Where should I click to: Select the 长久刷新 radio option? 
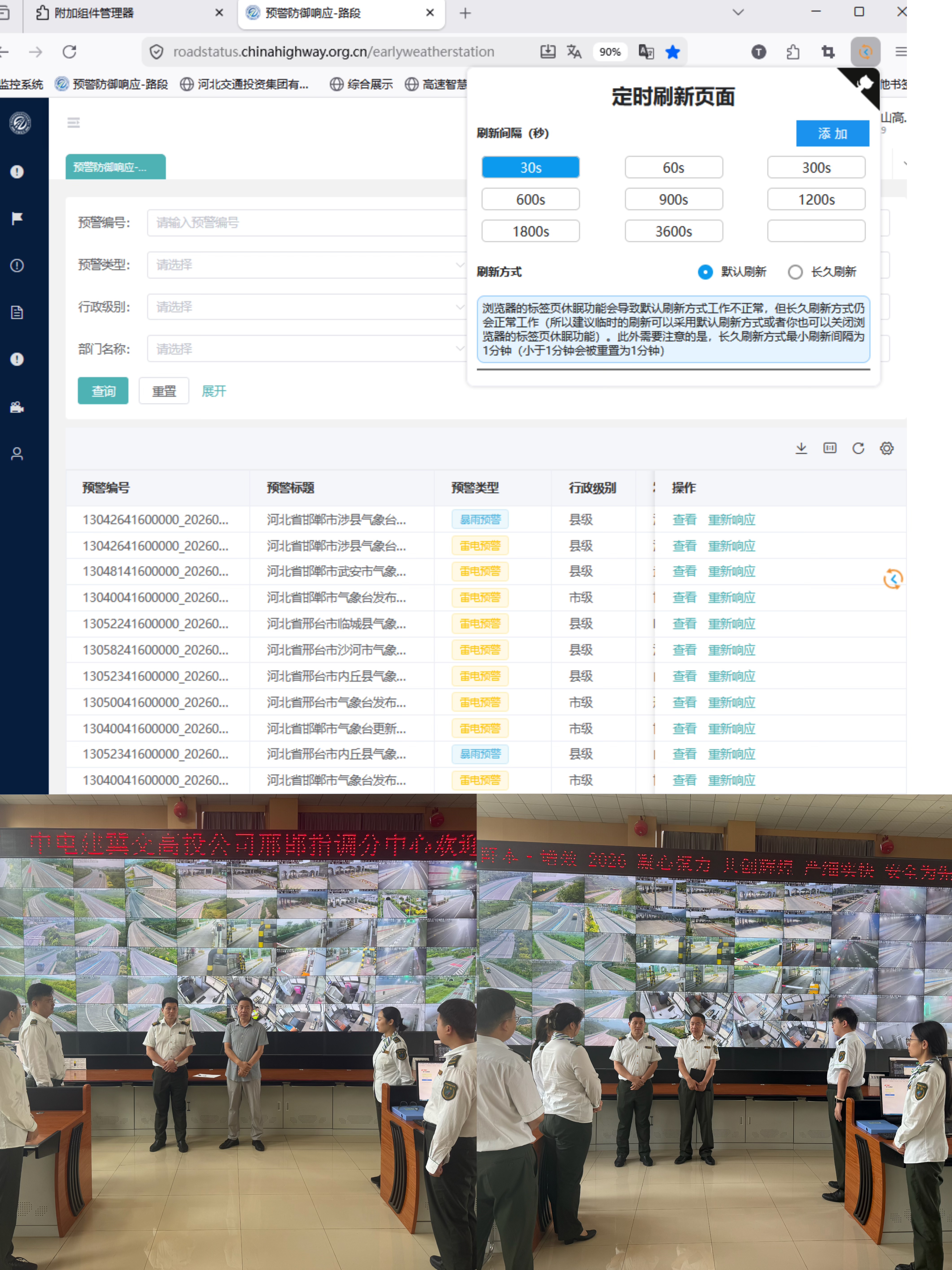tap(795, 272)
